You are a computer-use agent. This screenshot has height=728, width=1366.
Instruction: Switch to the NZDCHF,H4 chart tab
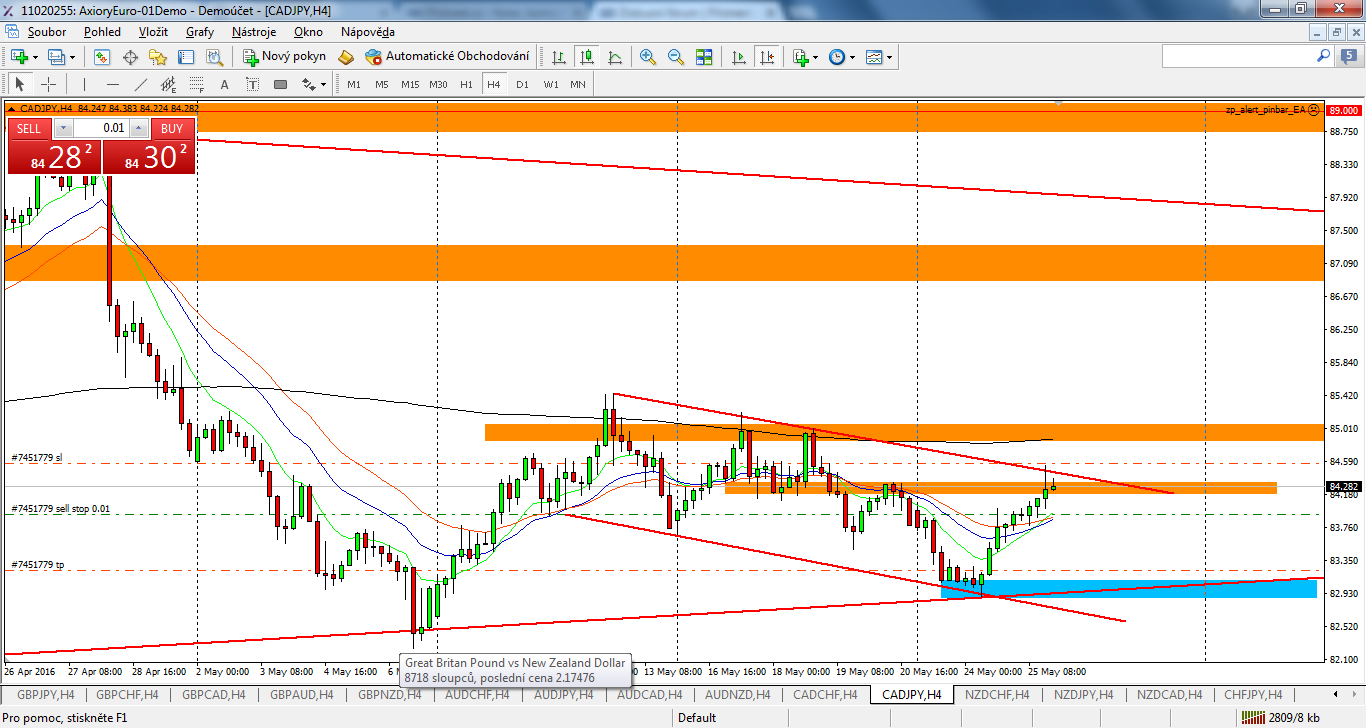click(998, 694)
